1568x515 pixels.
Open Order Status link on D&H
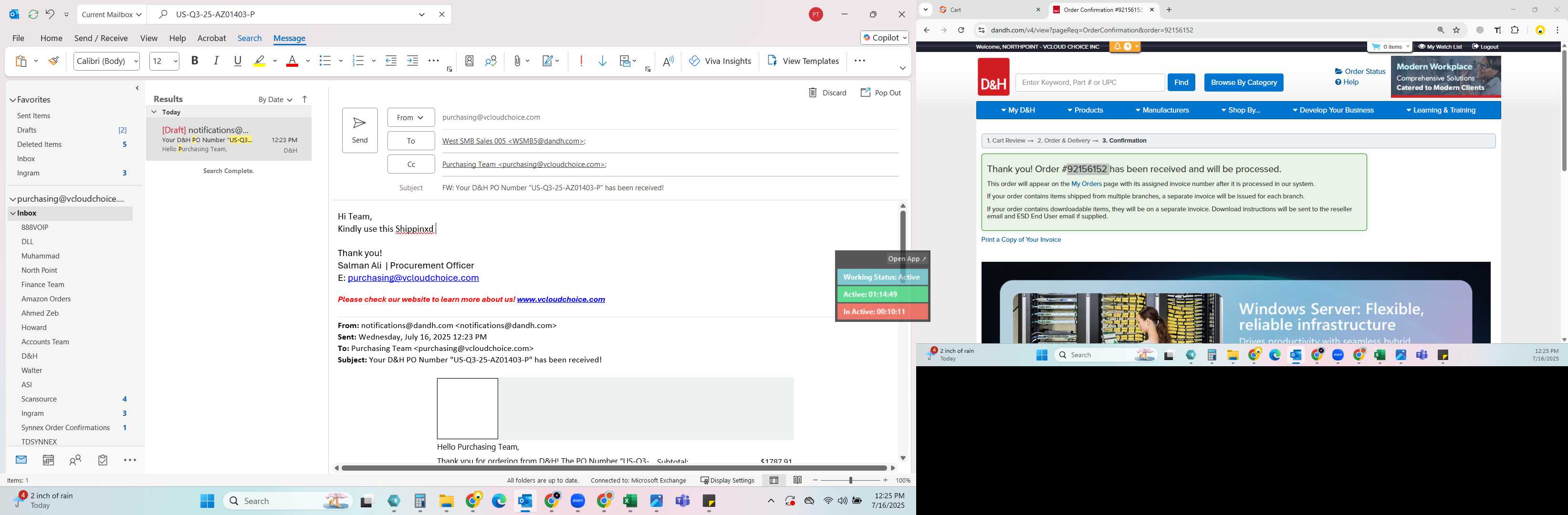(x=1360, y=71)
